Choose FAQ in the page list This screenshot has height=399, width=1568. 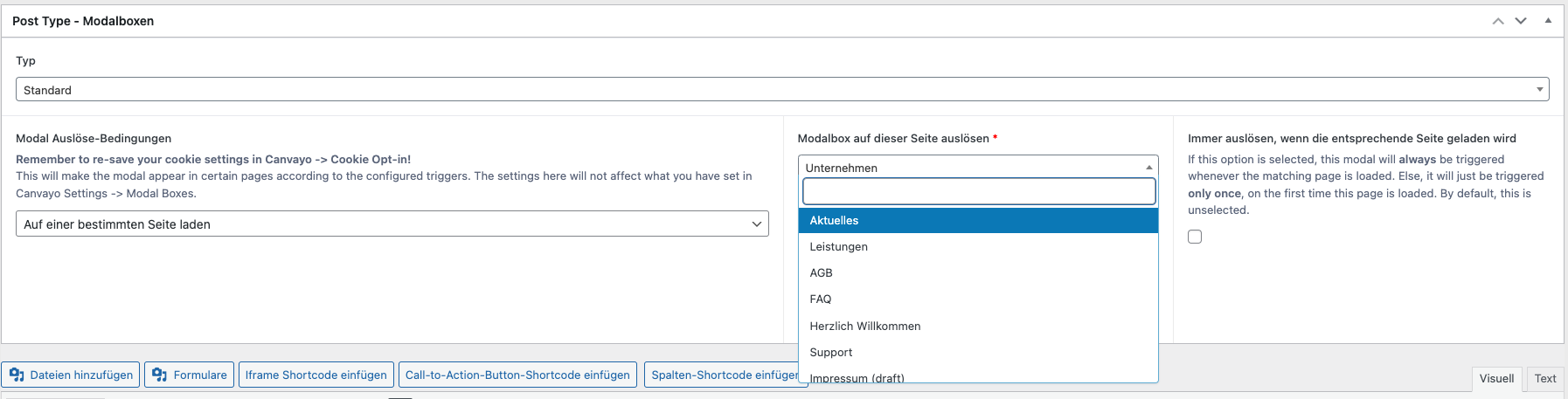click(x=977, y=299)
